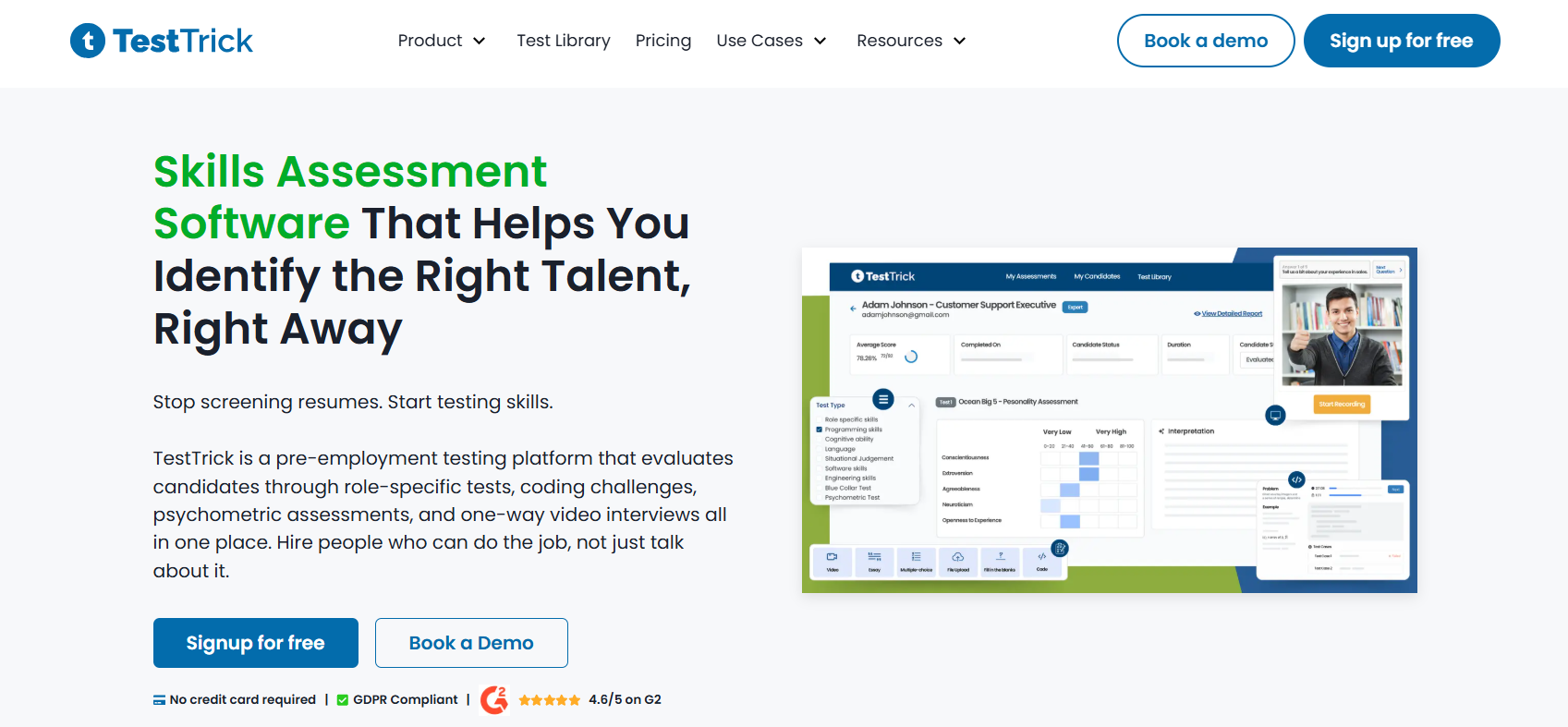Click the round monitor icon below the video card
Image resolution: width=1568 pixels, height=727 pixels.
pyautogui.click(x=1275, y=415)
